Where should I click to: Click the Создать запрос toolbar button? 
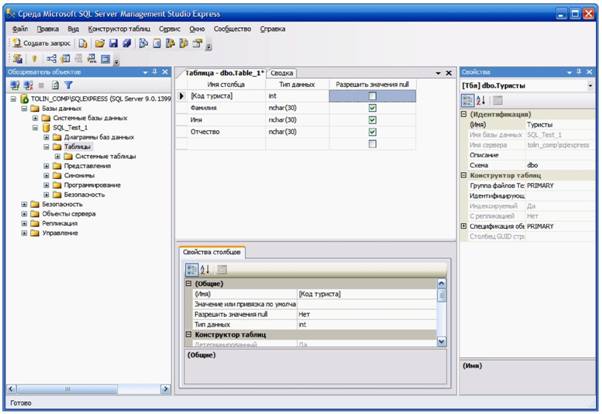coord(41,43)
